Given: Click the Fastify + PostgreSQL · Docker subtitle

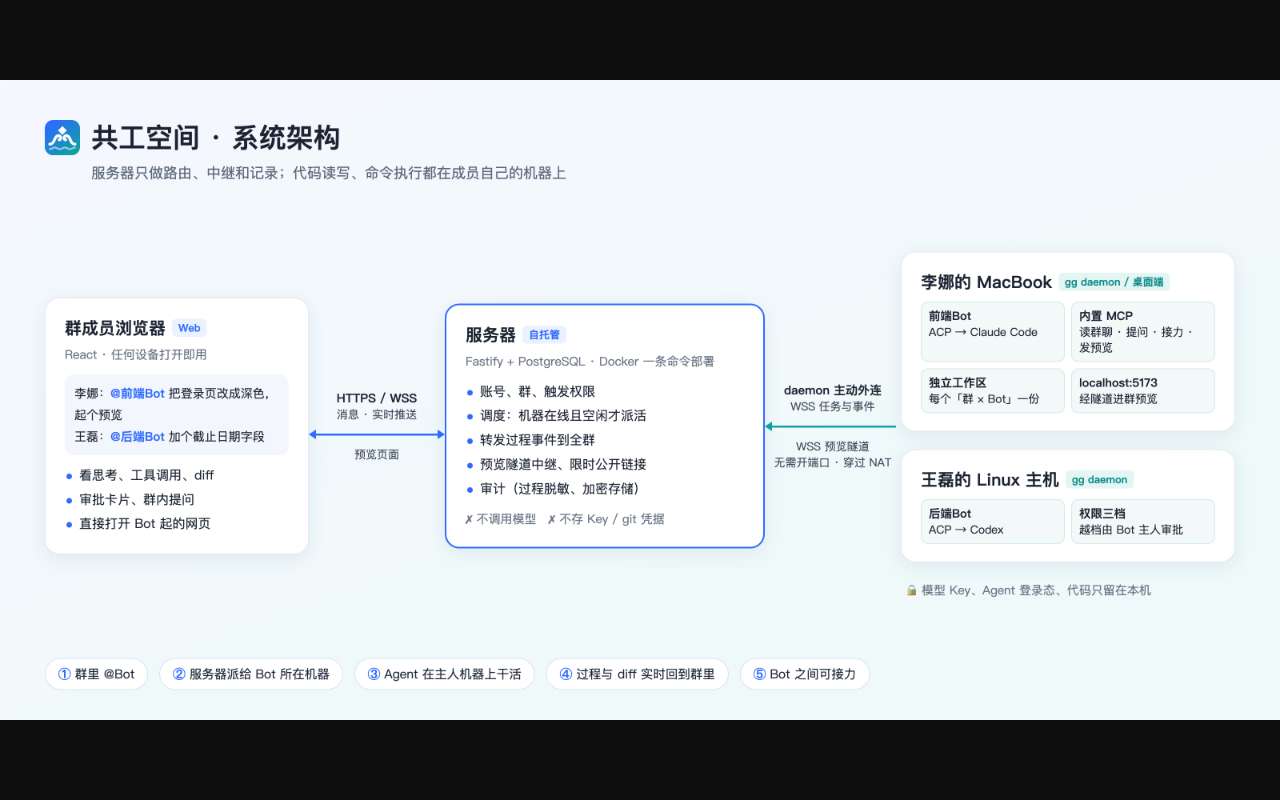Looking at the screenshot, I should pyautogui.click(x=590, y=361).
